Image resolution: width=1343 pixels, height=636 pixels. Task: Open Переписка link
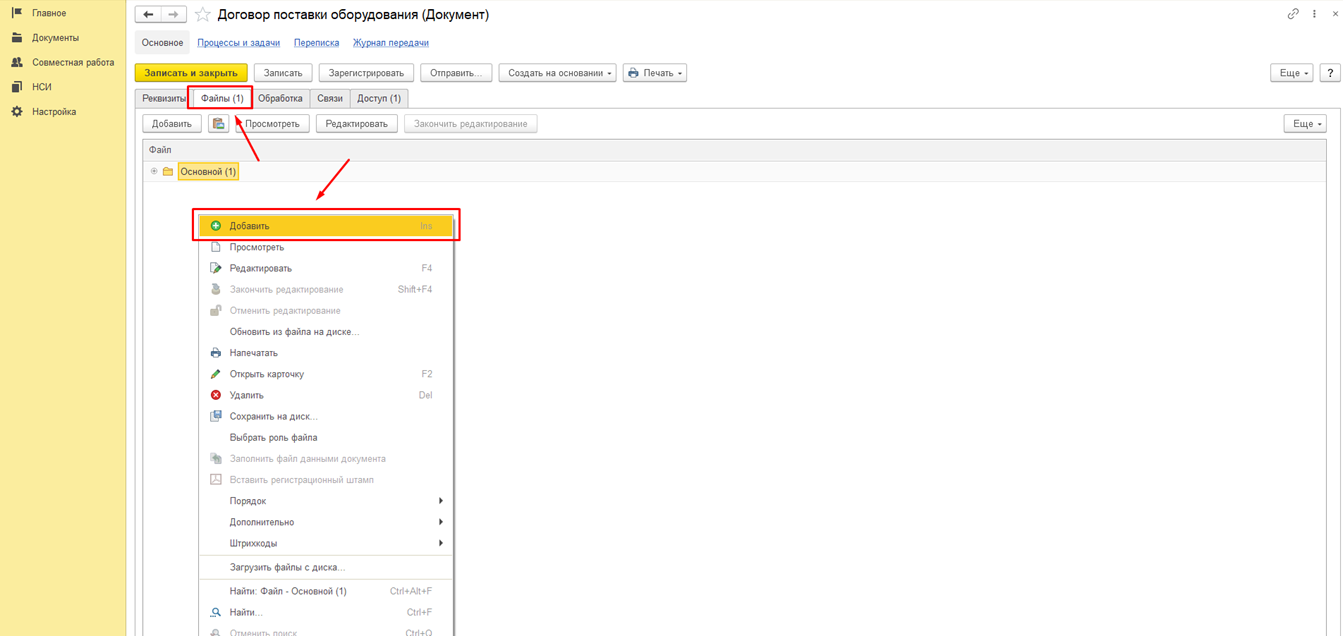point(316,43)
